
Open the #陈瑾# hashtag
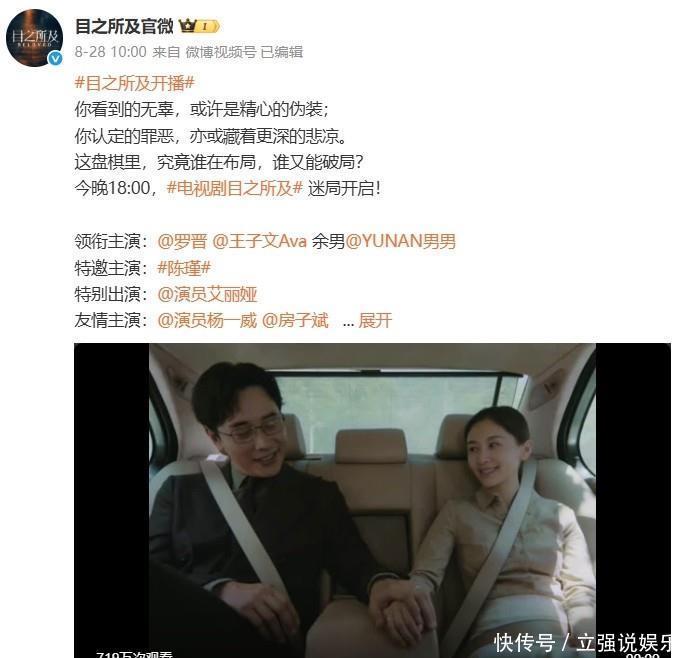click(x=184, y=268)
